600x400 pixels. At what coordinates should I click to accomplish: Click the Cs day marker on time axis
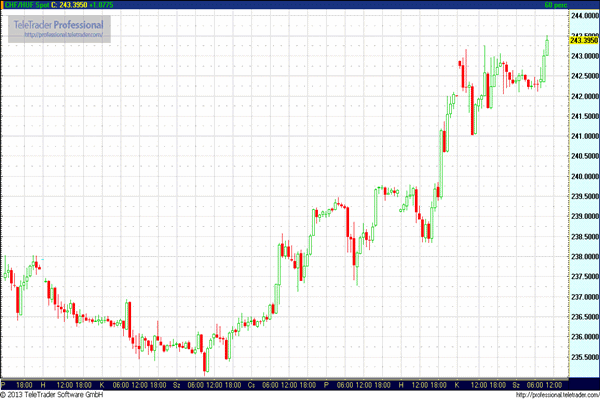point(252,384)
